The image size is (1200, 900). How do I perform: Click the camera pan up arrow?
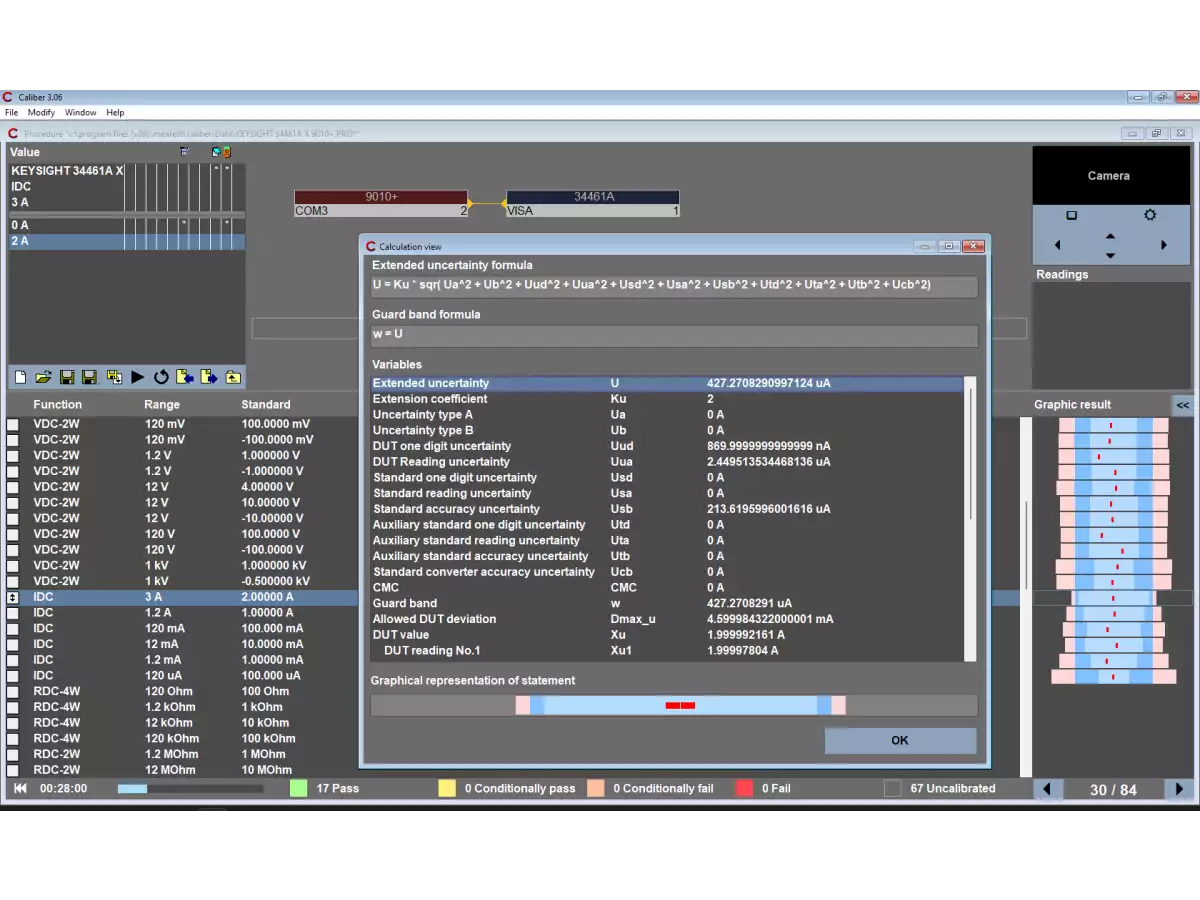1110,236
